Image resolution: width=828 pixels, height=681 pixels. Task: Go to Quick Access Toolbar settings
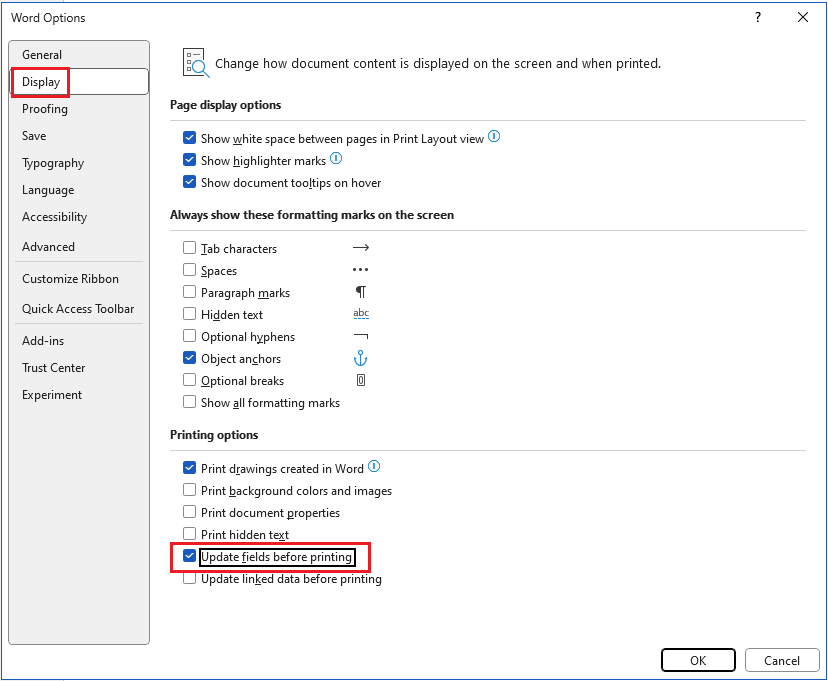click(79, 309)
